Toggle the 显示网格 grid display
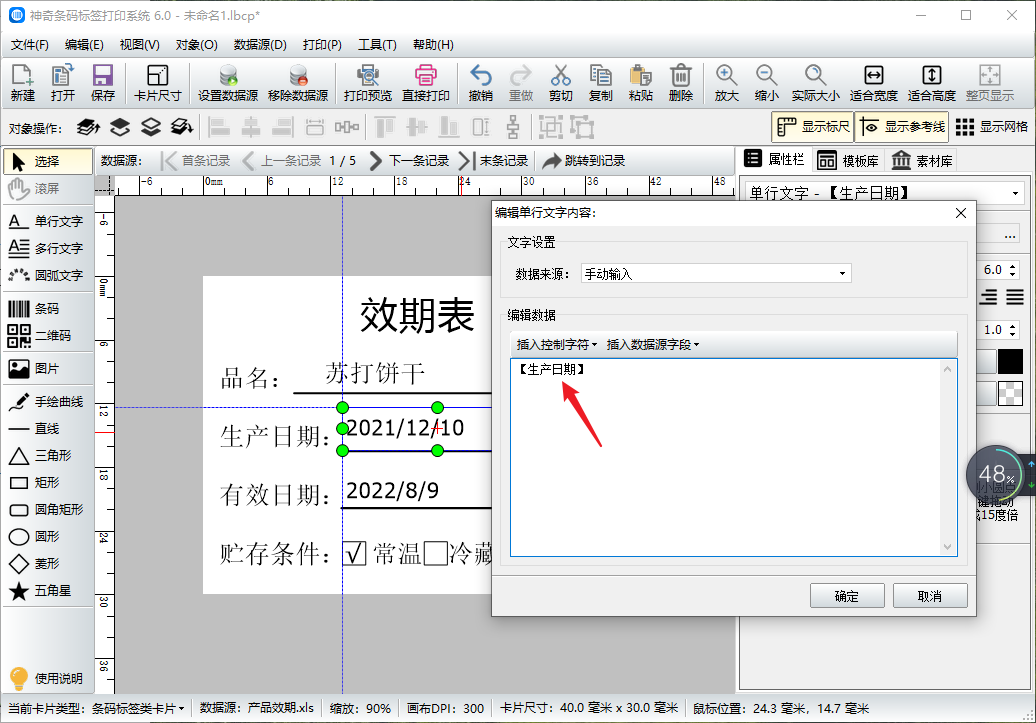Viewport: 1036px width, 723px height. point(992,127)
